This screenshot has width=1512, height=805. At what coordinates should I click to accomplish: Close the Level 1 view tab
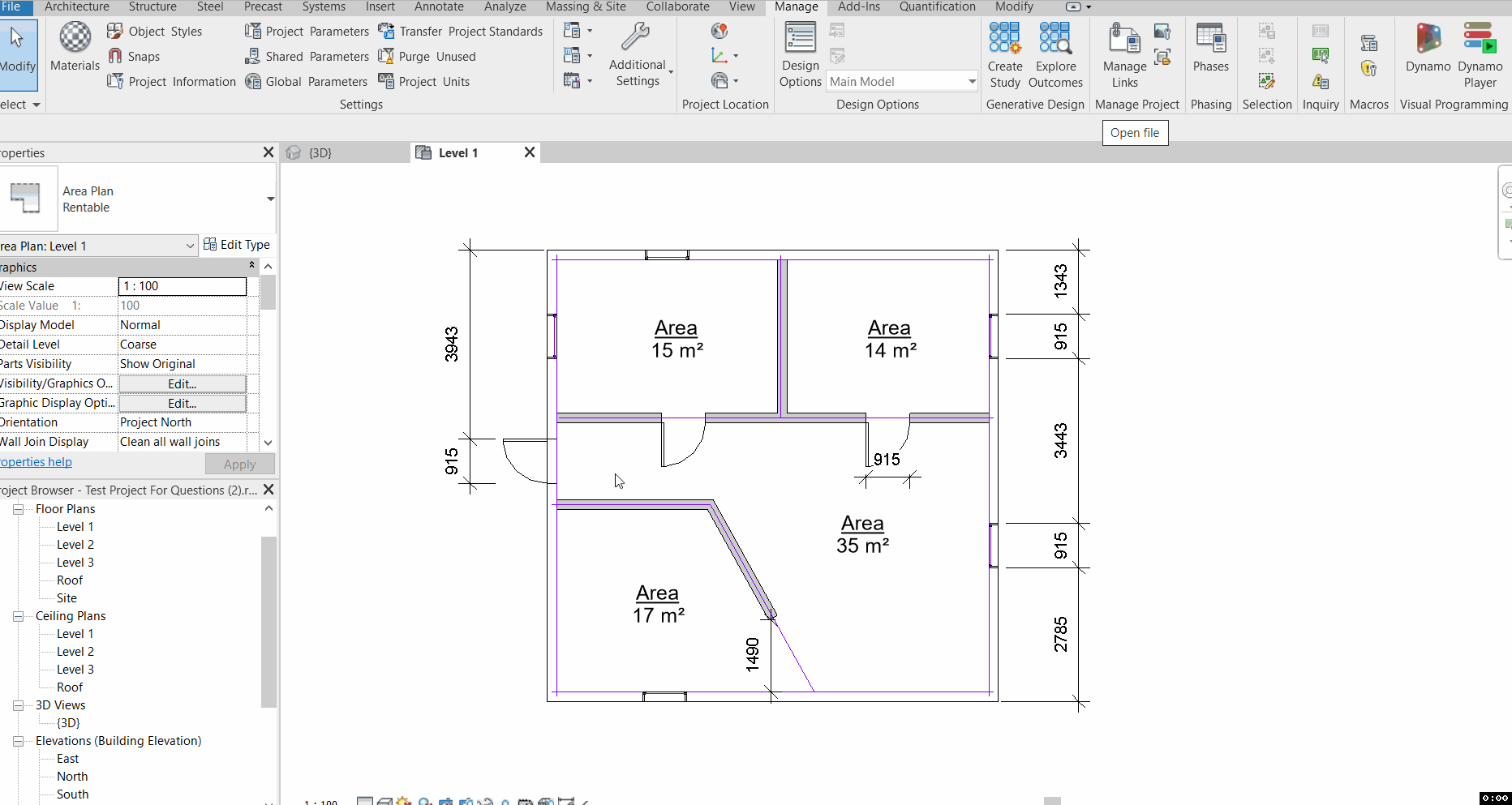(x=530, y=152)
